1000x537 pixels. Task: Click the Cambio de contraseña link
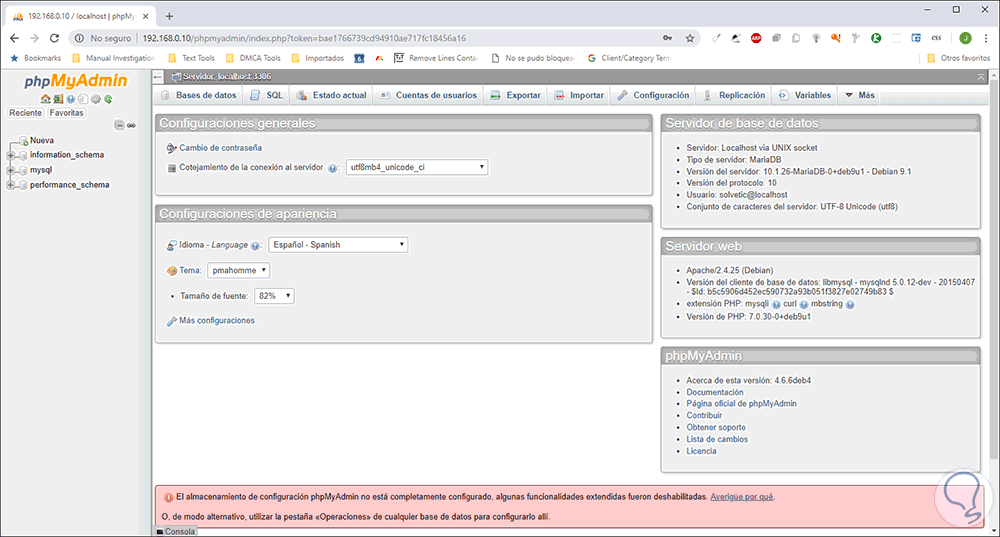220,148
